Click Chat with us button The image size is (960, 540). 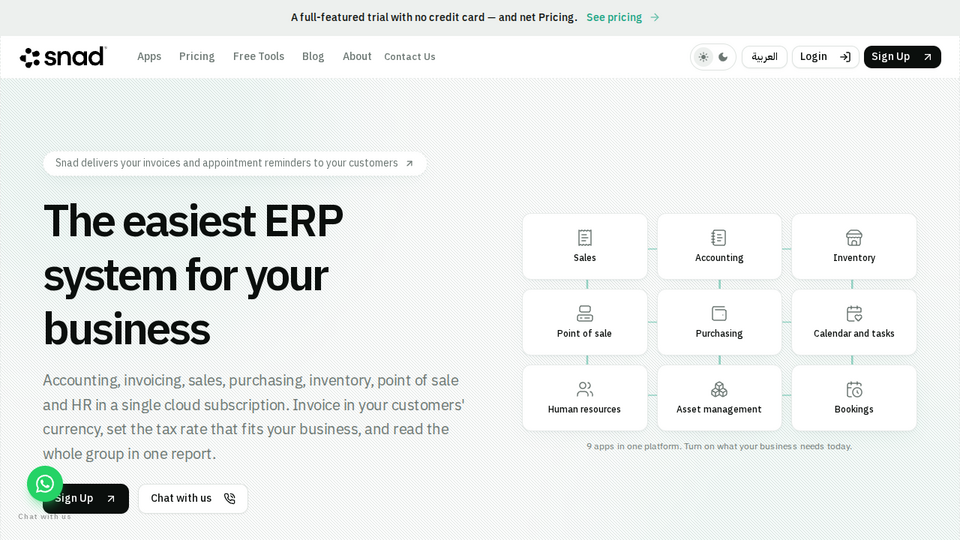click(193, 498)
